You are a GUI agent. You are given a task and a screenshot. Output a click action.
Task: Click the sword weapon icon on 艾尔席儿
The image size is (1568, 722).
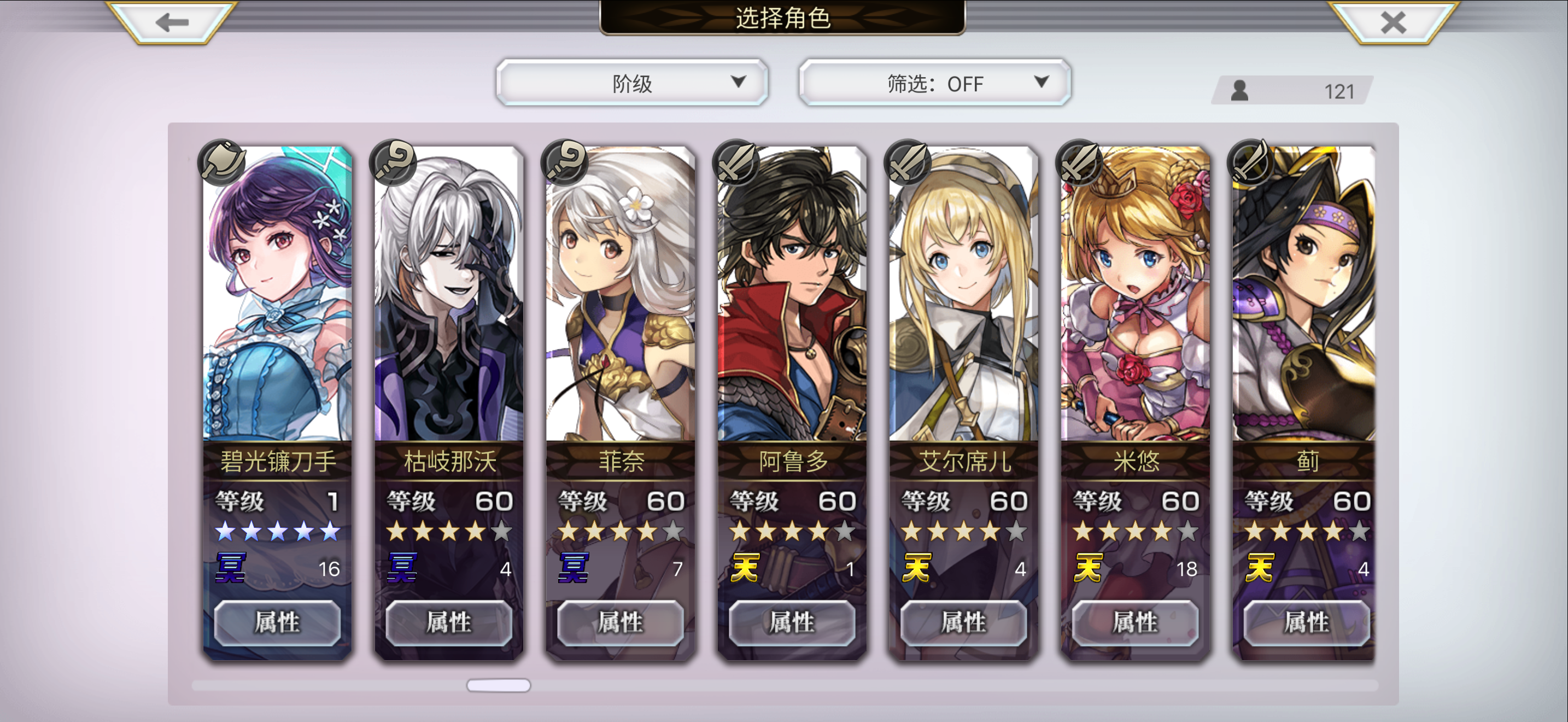click(x=908, y=162)
